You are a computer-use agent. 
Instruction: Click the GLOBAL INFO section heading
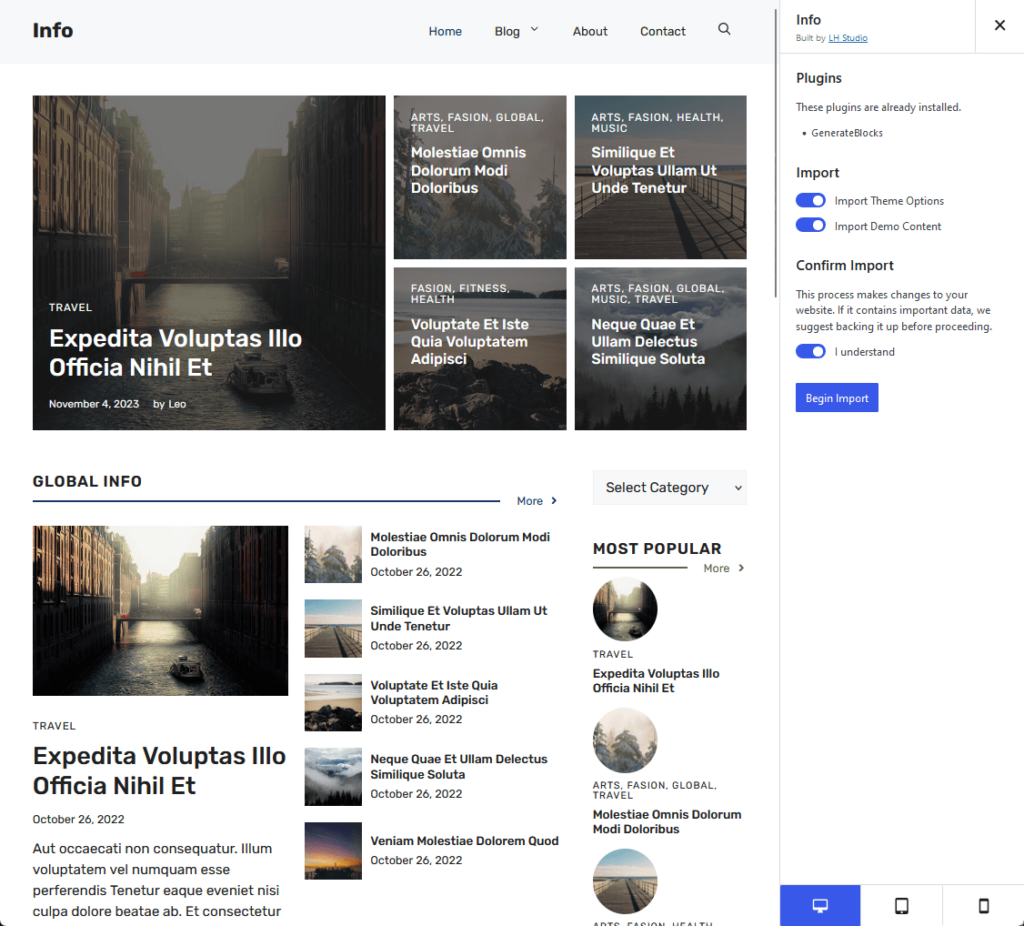point(87,481)
